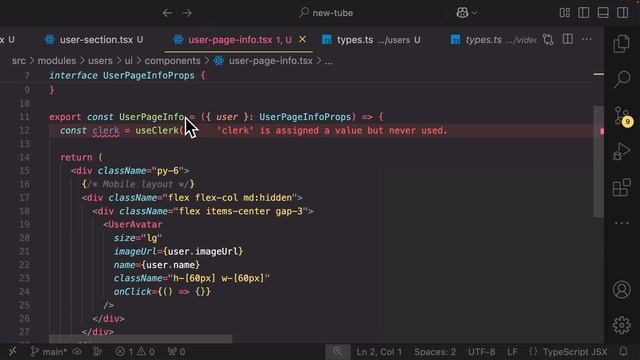Click the vertical editor scrollbar thumb
640x360 pixels.
pyautogui.click(x=598, y=162)
